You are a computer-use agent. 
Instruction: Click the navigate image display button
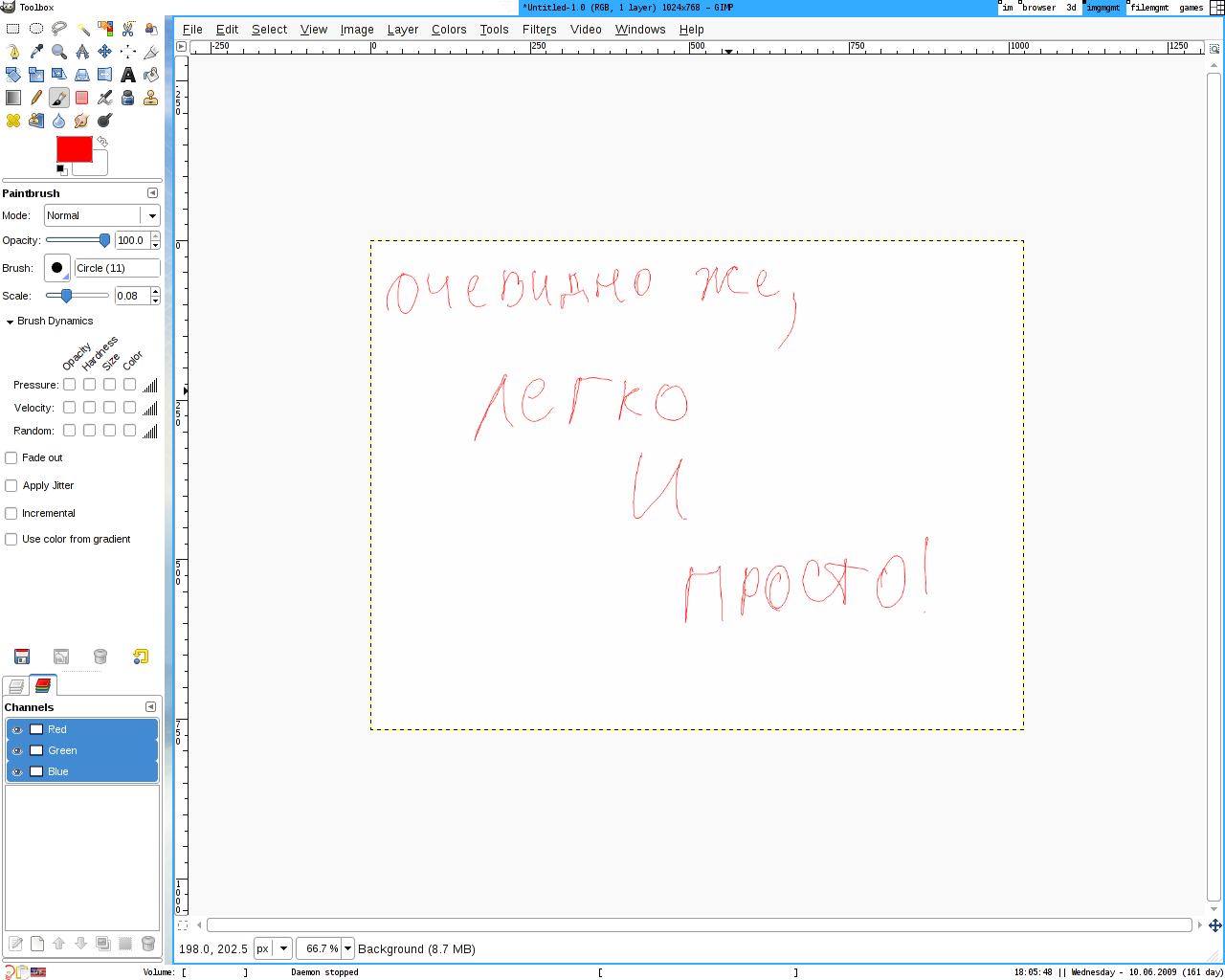coord(1214,925)
